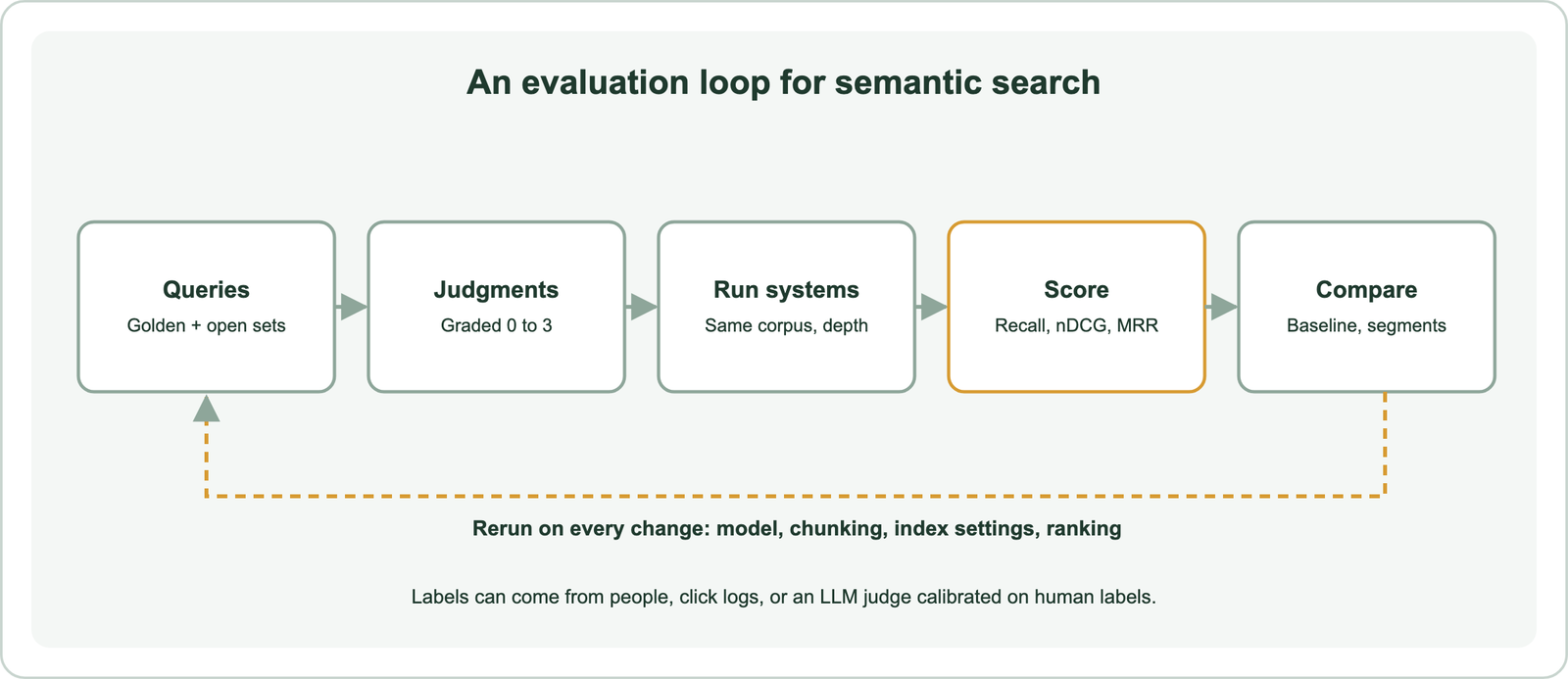Select the "Judgments" heading text
Screen dimensions: 1568x679
tap(496, 290)
